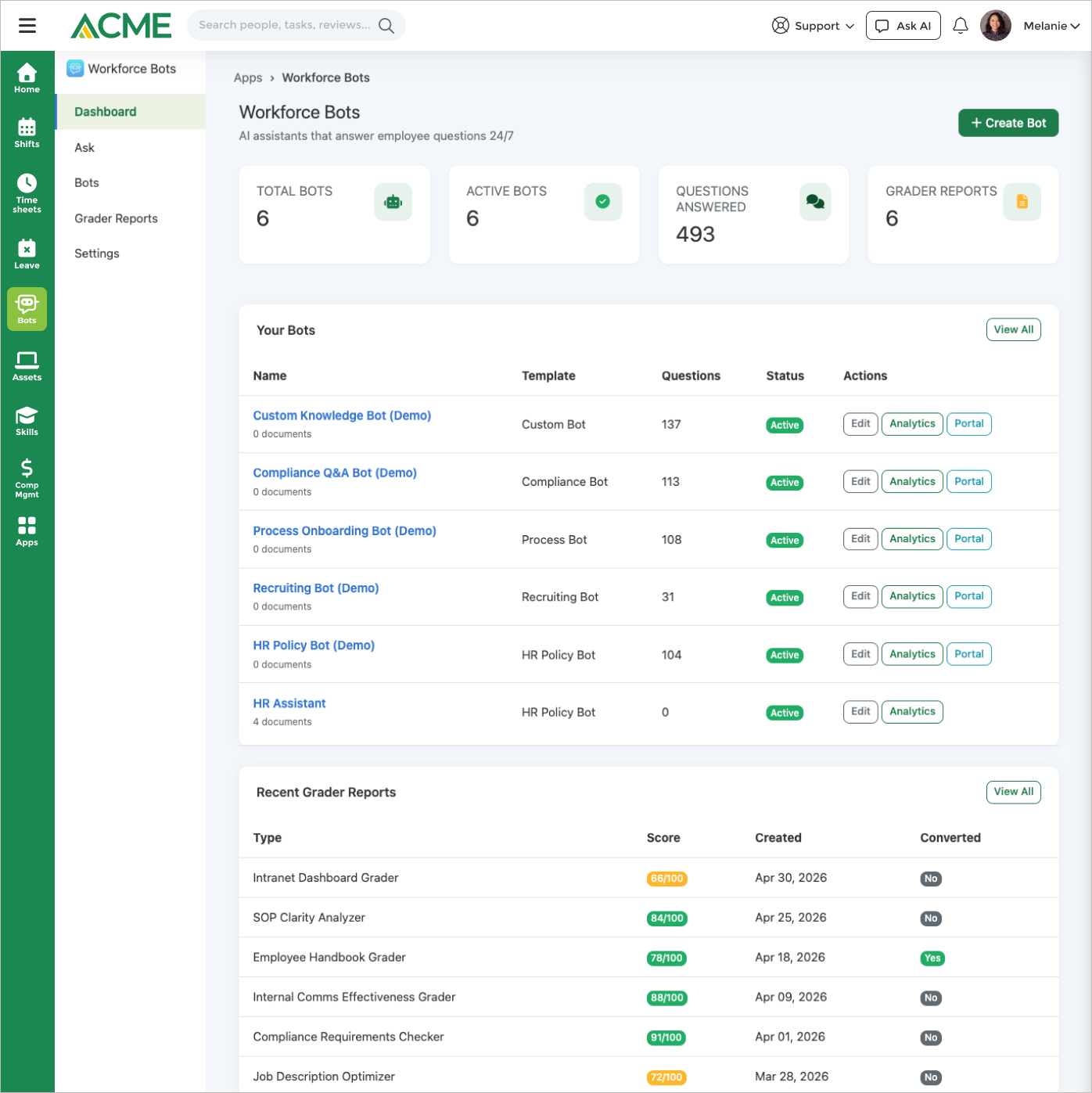Select the Dashboard menu item
Image resolution: width=1092 pixels, height=1093 pixels.
[131, 112]
